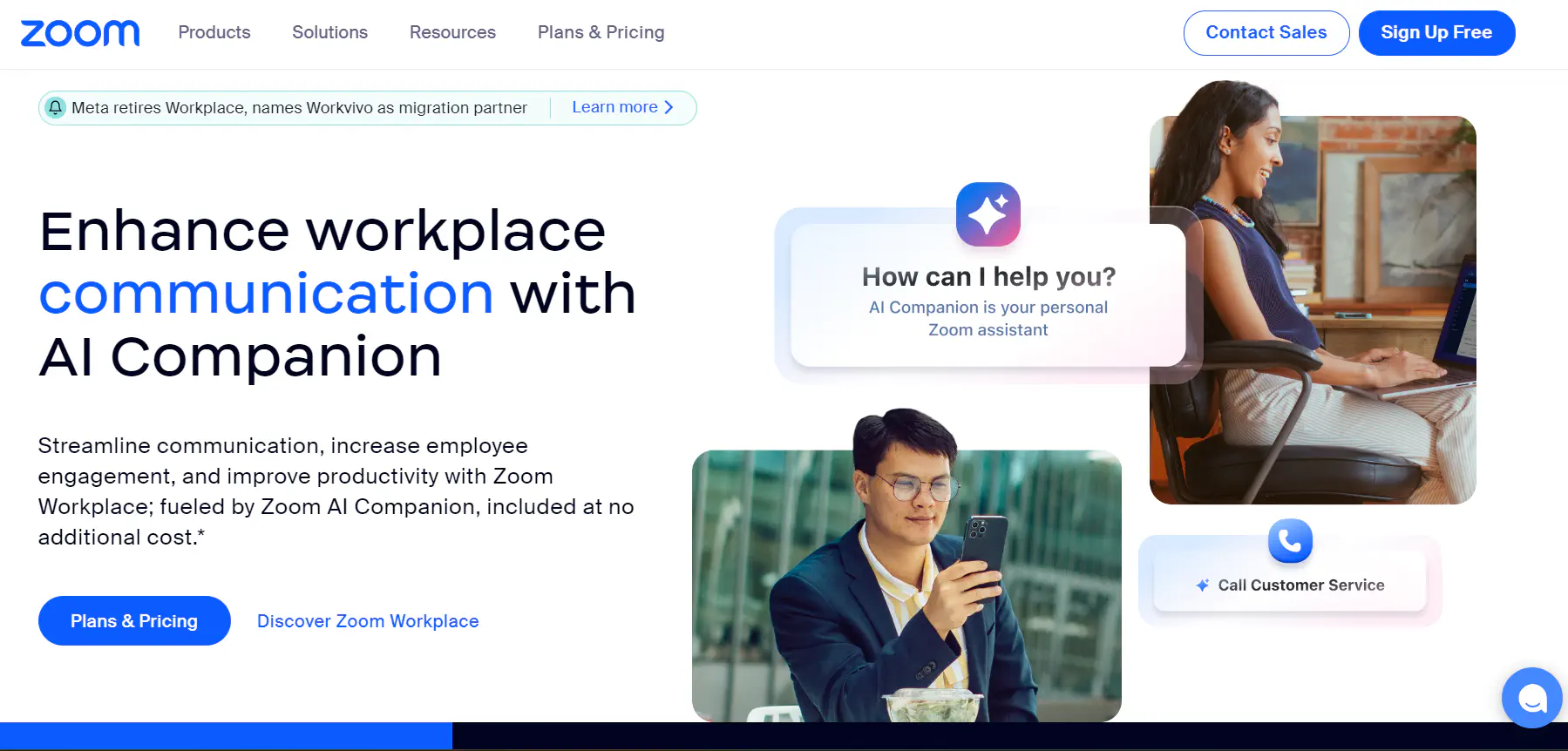Click the blue phone call icon
Screen dimensions: 1568x751
tap(1290, 541)
